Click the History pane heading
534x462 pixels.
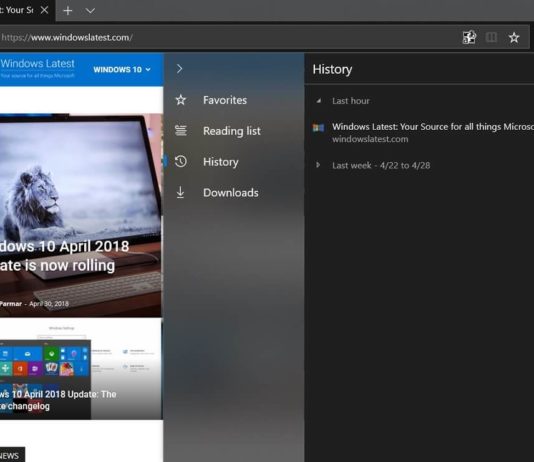click(332, 69)
